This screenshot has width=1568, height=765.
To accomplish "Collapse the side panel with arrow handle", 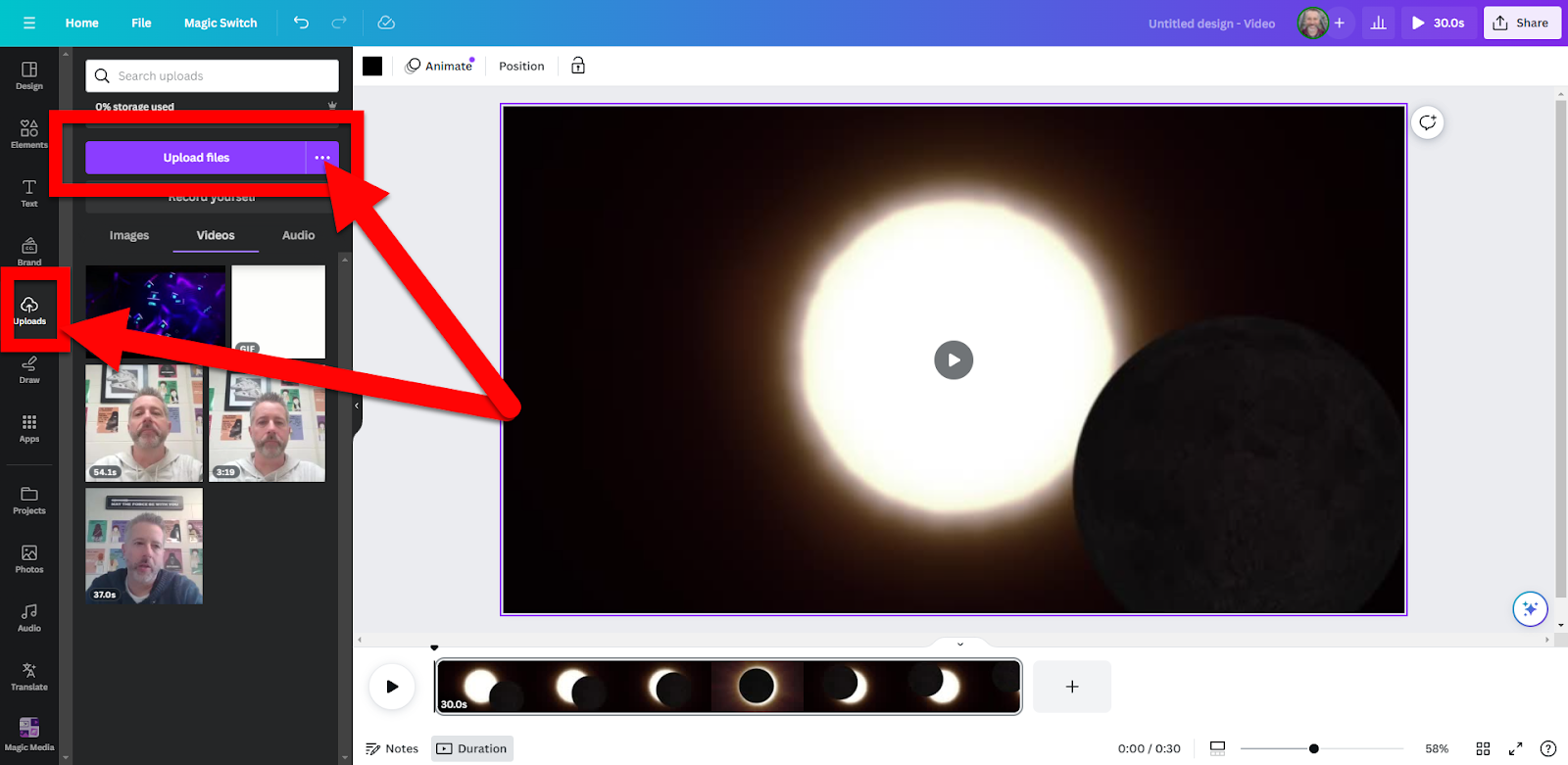I will 357,406.
